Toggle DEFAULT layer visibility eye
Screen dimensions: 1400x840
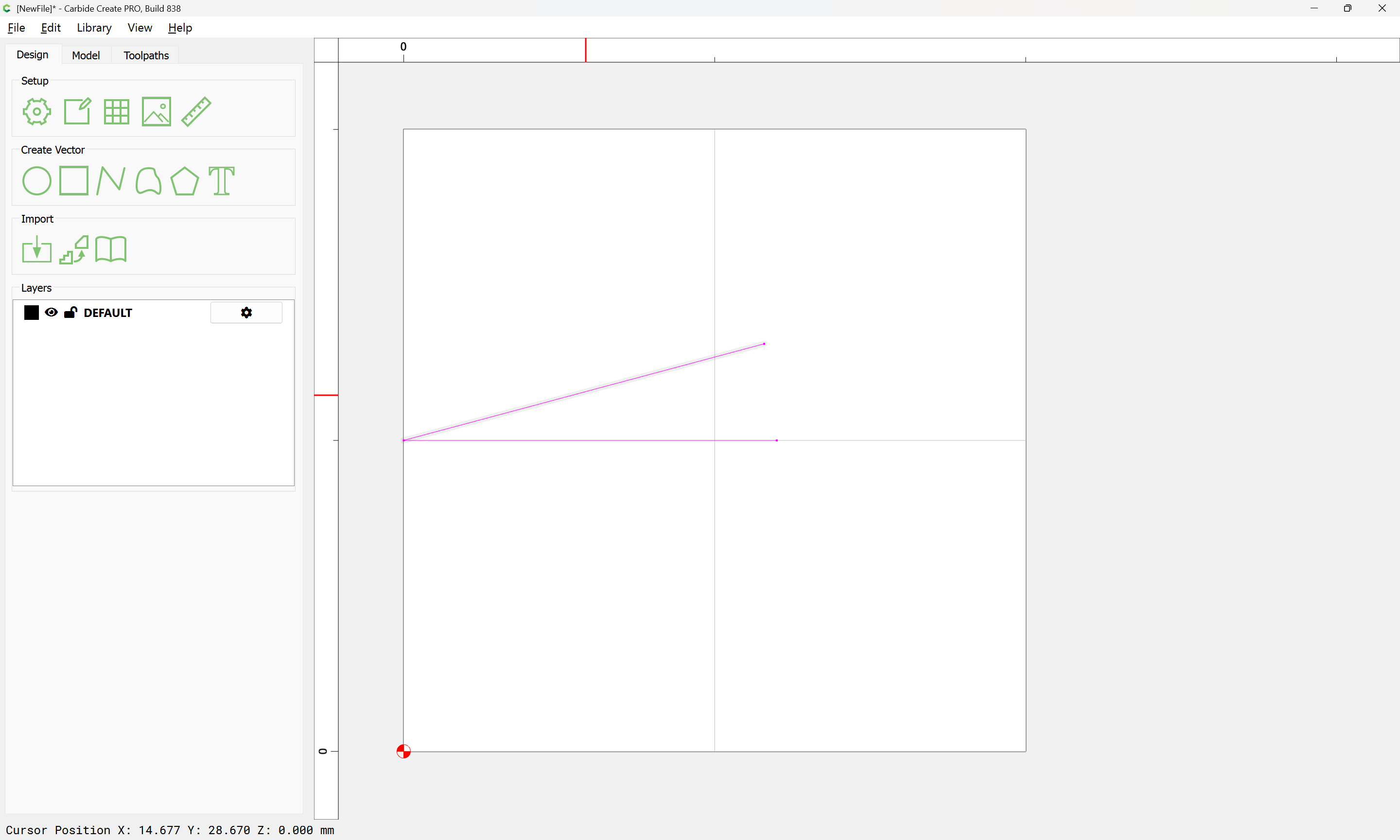pyautogui.click(x=51, y=313)
